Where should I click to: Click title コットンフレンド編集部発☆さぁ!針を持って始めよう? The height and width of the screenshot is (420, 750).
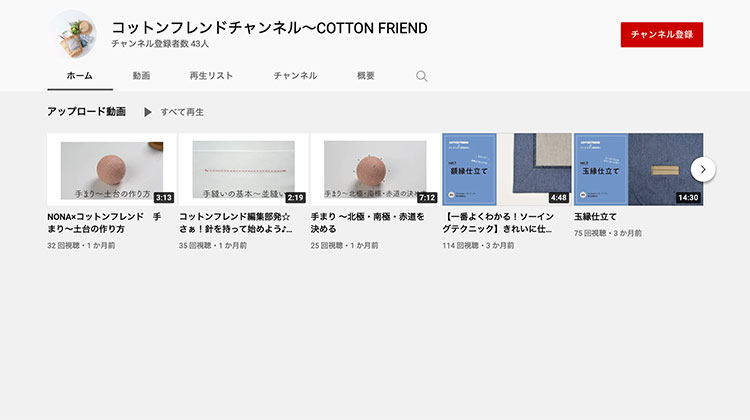coord(236,223)
